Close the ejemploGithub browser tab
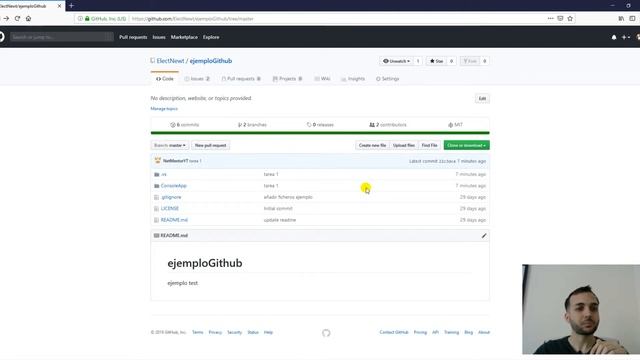The image size is (640, 360). (x=59, y=6)
